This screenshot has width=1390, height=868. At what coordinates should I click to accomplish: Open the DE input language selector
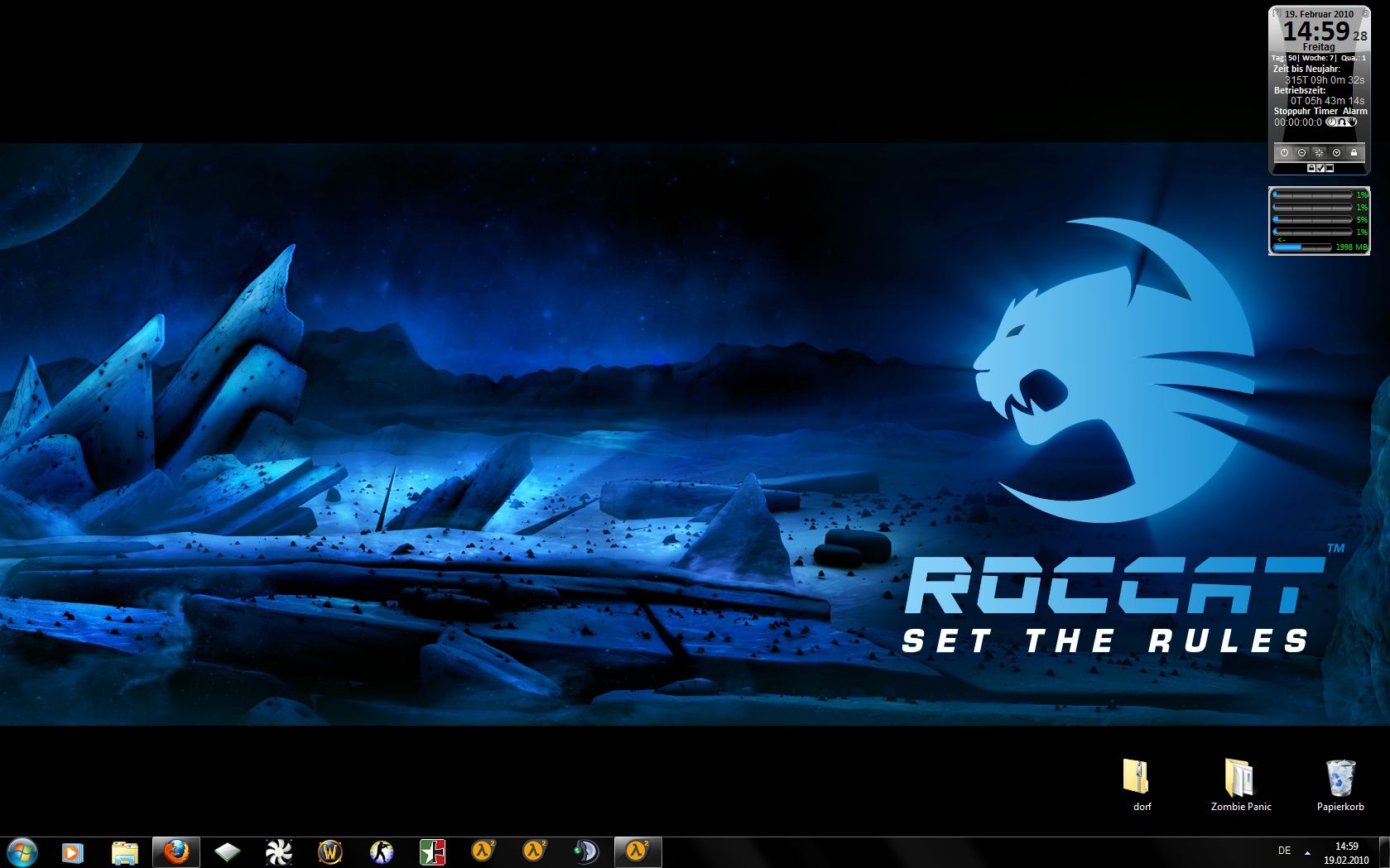click(1284, 851)
